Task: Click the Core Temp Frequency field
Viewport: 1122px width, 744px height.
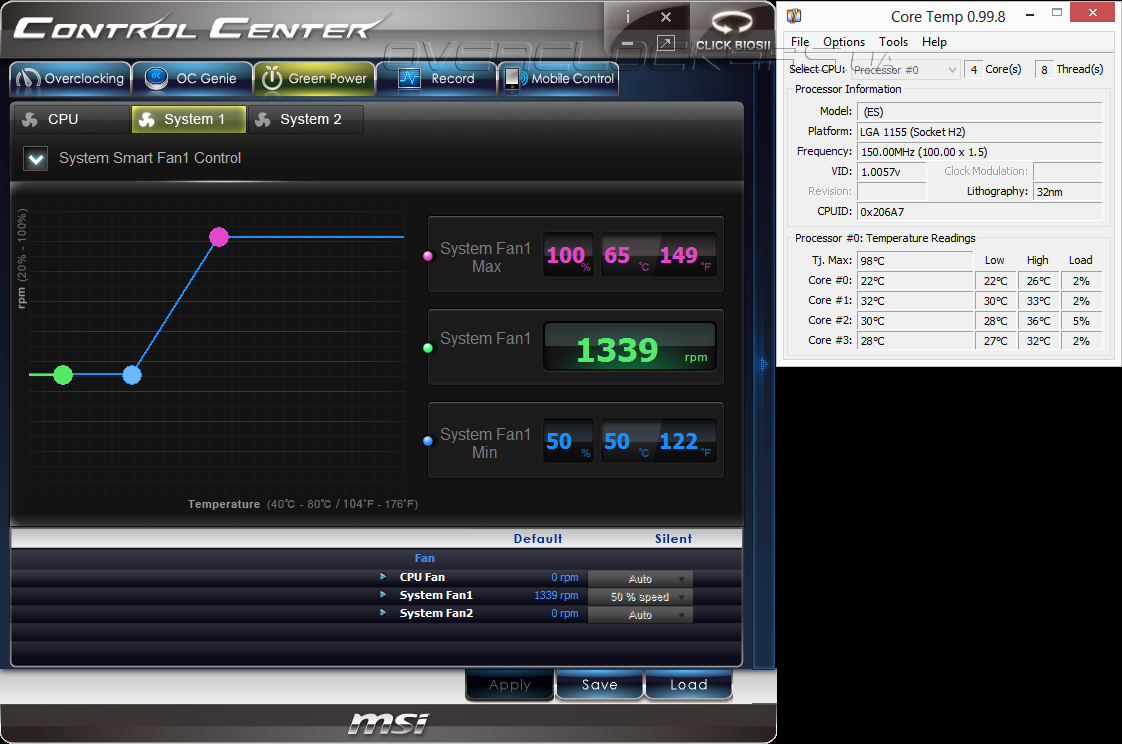Action: [980, 152]
